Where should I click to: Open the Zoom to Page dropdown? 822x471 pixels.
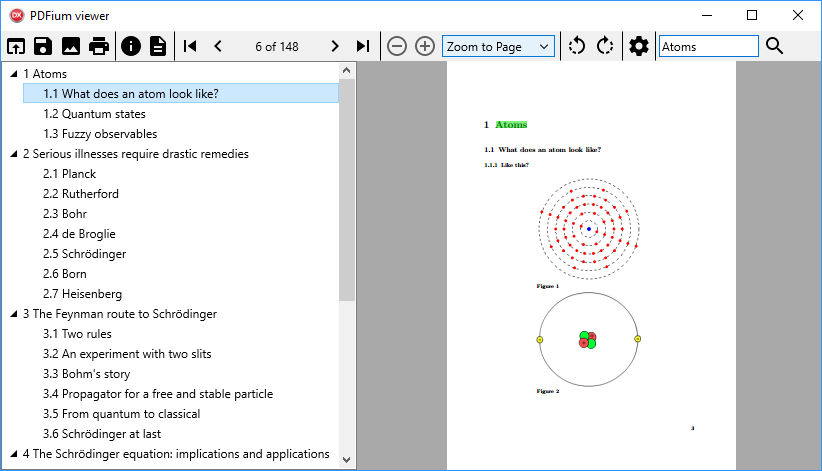coord(498,47)
